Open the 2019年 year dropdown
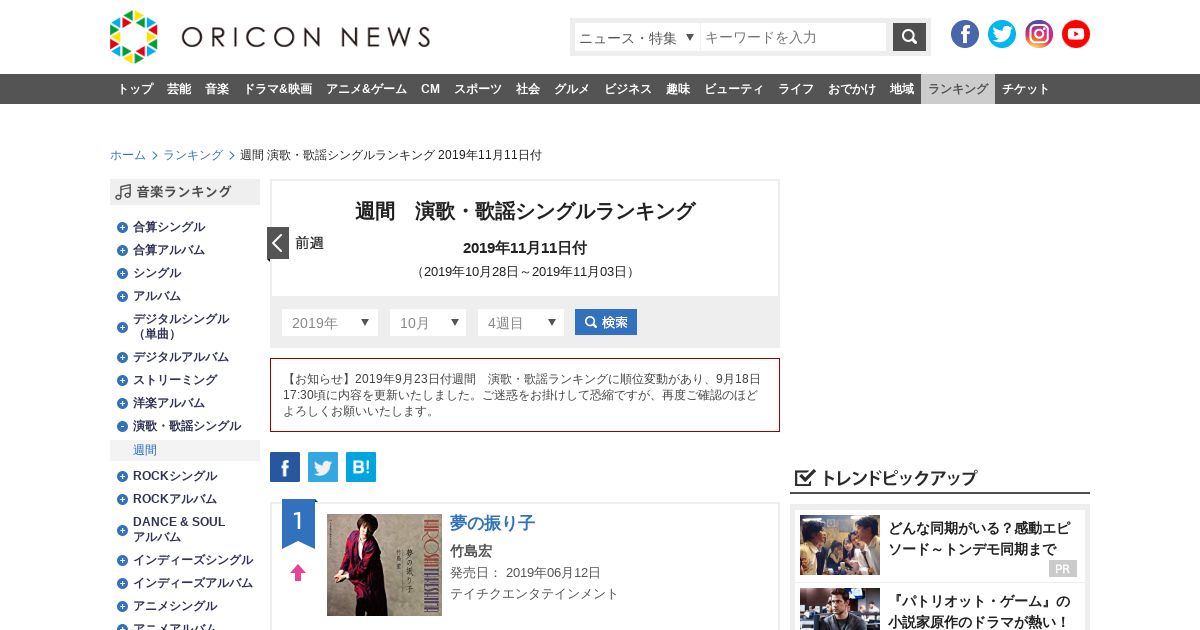1200x630 pixels. [x=330, y=322]
